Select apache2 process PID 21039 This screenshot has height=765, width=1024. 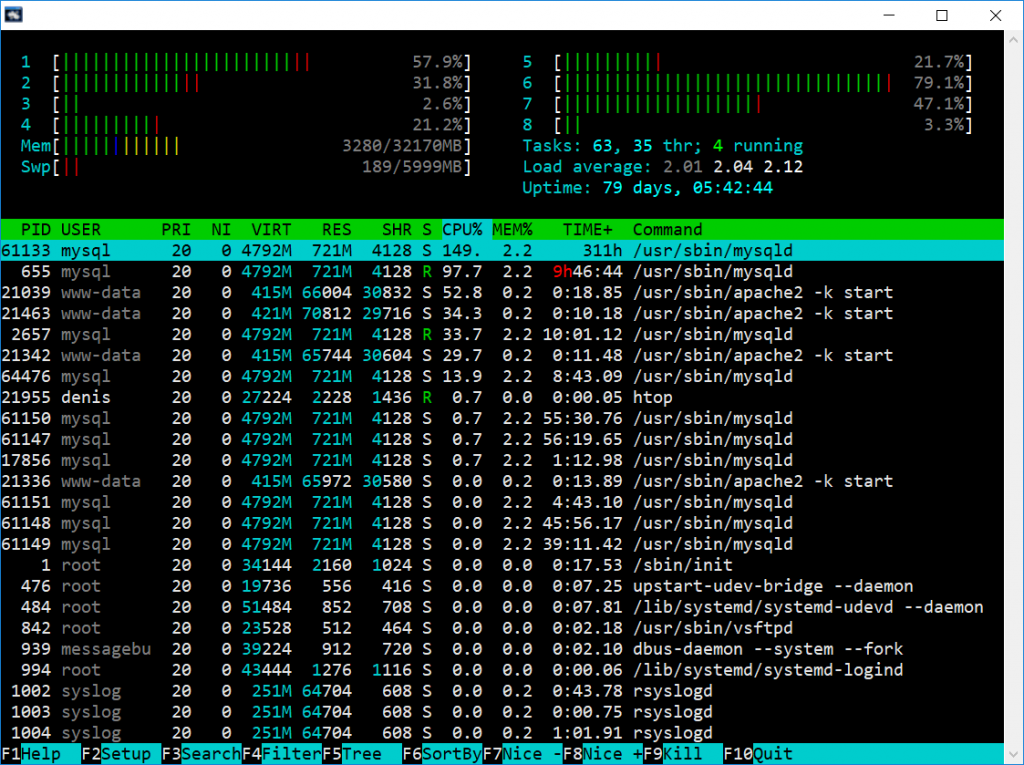click(502, 293)
